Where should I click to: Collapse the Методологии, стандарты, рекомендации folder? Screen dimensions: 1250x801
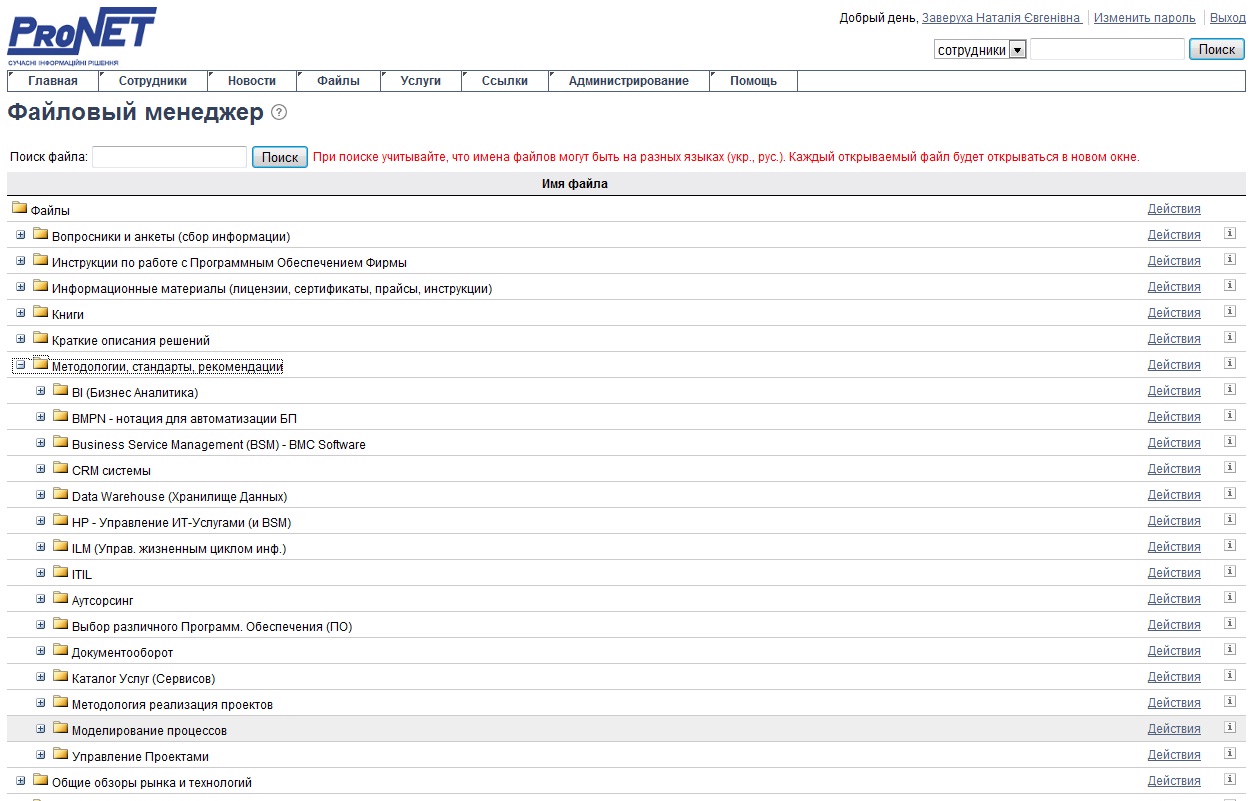pos(21,365)
